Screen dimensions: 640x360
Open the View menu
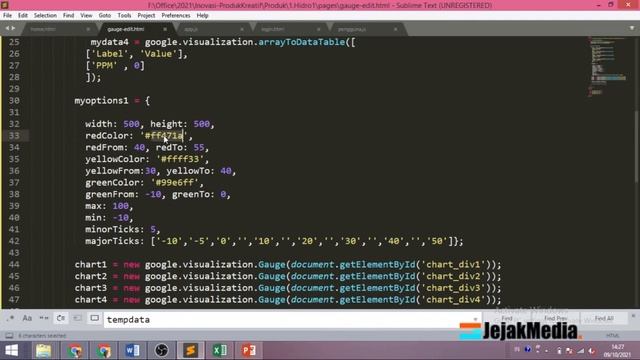pos(86,16)
